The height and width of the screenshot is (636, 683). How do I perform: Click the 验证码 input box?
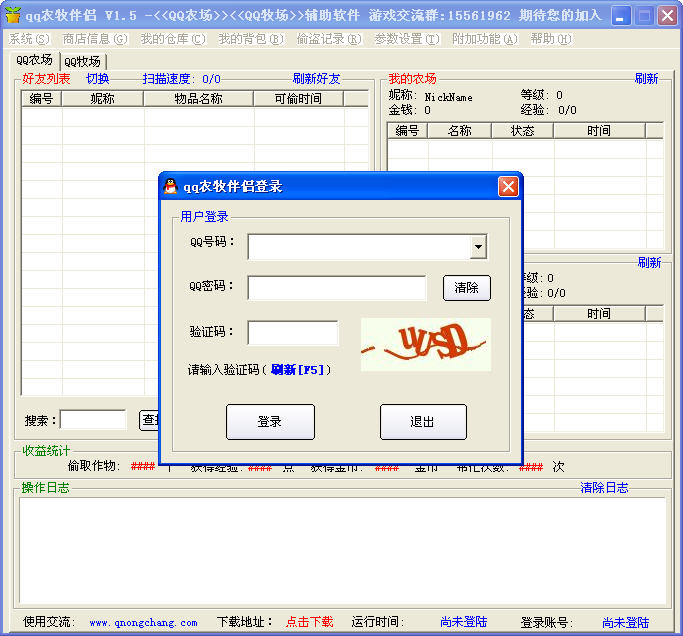click(293, 333)
